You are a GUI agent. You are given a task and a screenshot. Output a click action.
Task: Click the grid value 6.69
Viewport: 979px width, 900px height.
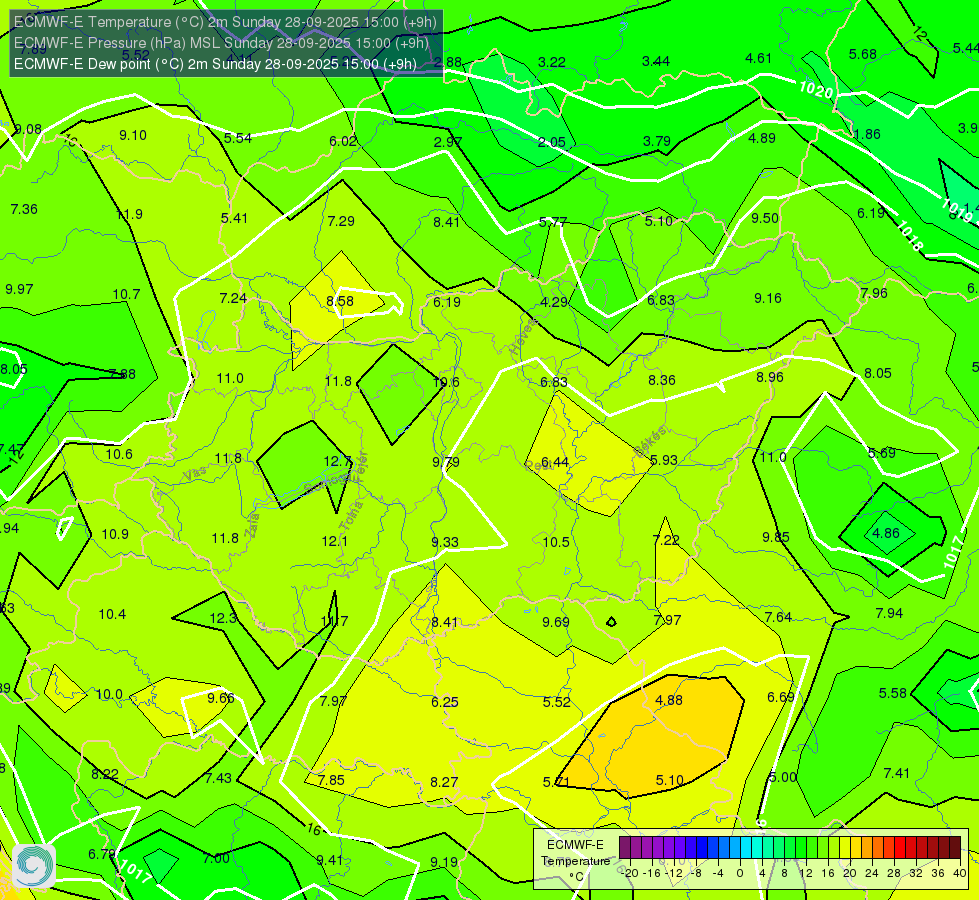pos(780,697)
